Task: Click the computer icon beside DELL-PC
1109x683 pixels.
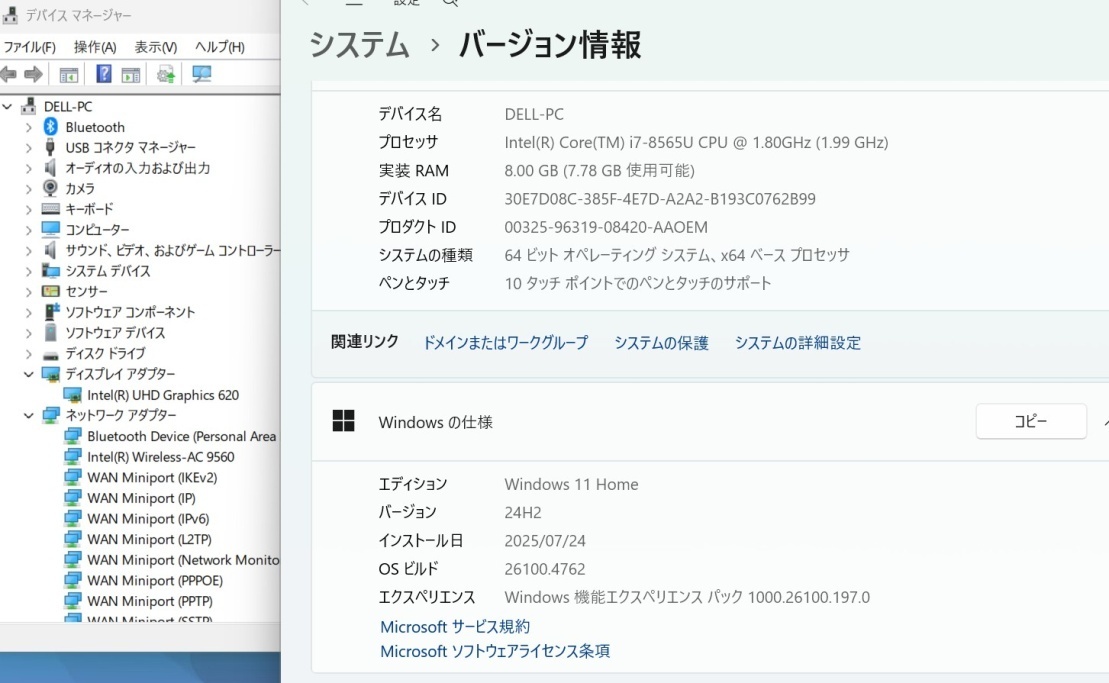Action: pyautogui.click(x=28, y=106)
